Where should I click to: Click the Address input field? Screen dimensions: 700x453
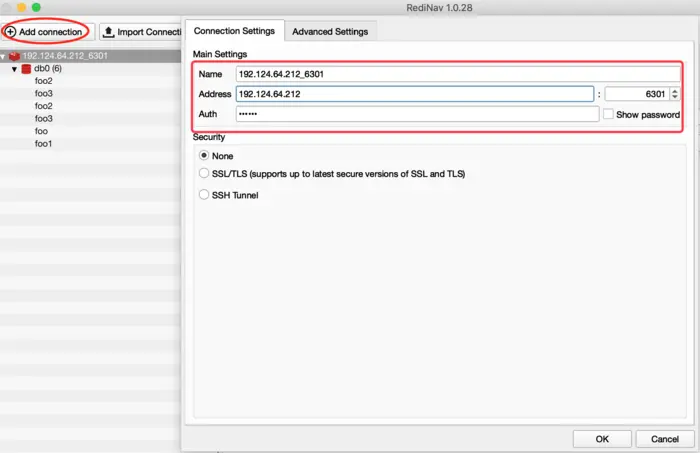[x=415, y=94]
